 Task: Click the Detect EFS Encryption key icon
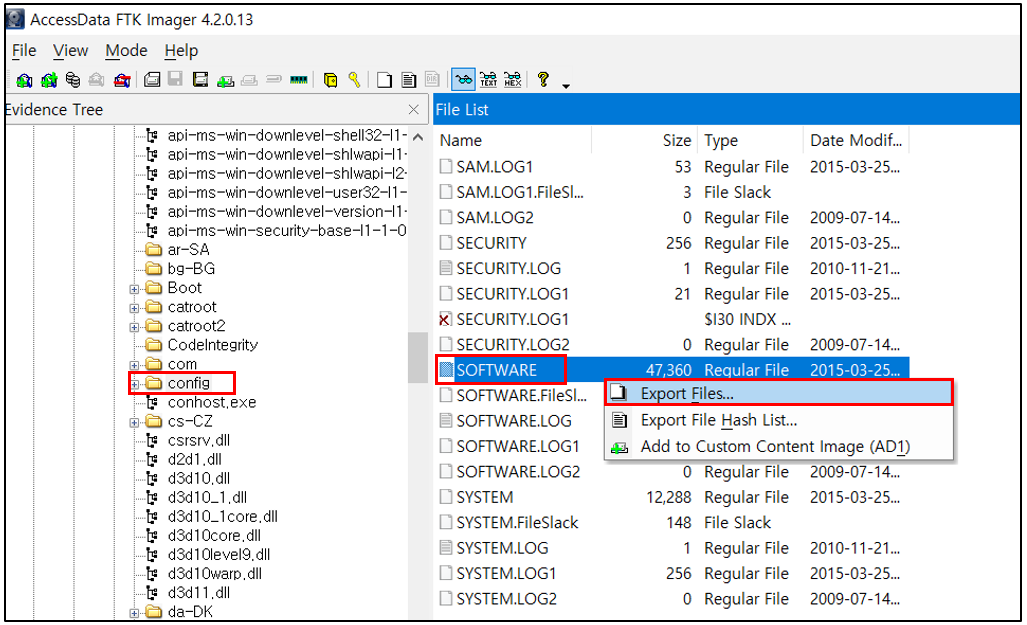click(354, 80)
